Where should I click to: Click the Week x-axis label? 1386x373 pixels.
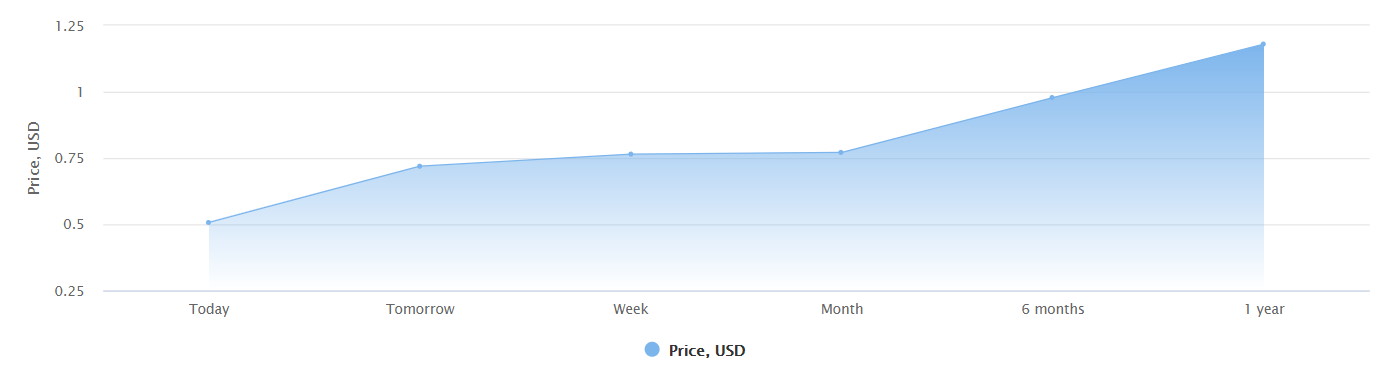(631, 309)
